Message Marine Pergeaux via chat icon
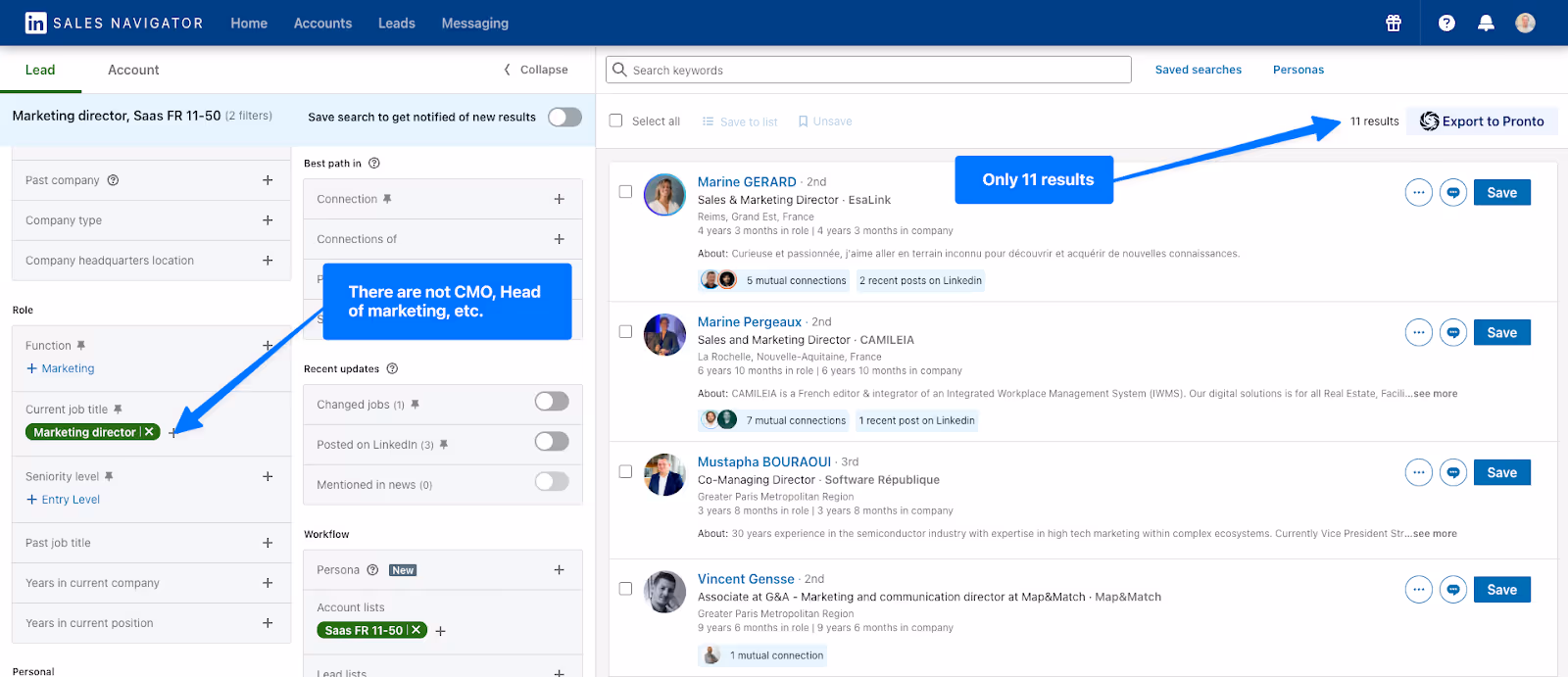This screenshot has height=677, width=1568. tap(1453, 333)
